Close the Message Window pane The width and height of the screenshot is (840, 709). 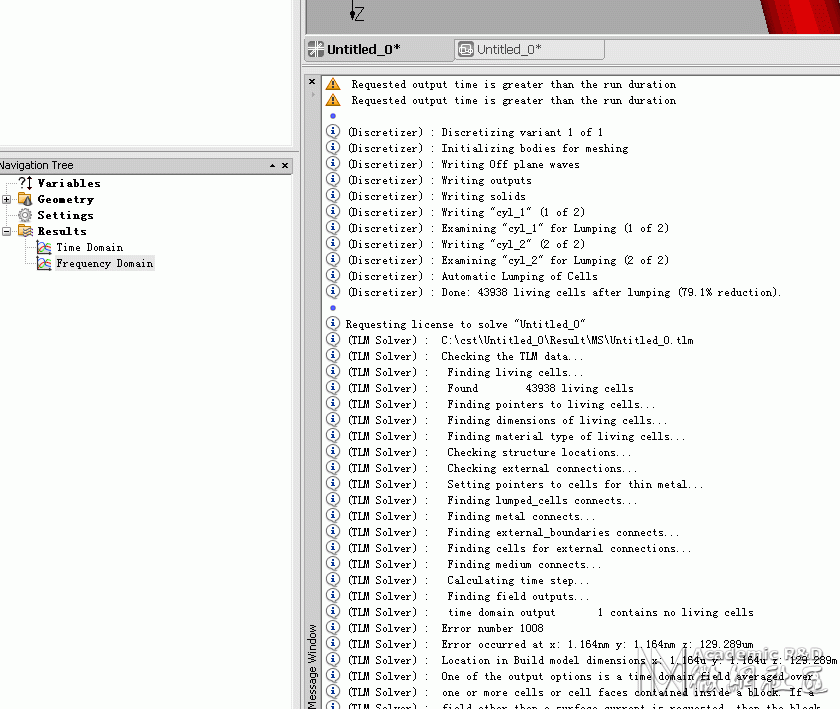pos(312,82)
